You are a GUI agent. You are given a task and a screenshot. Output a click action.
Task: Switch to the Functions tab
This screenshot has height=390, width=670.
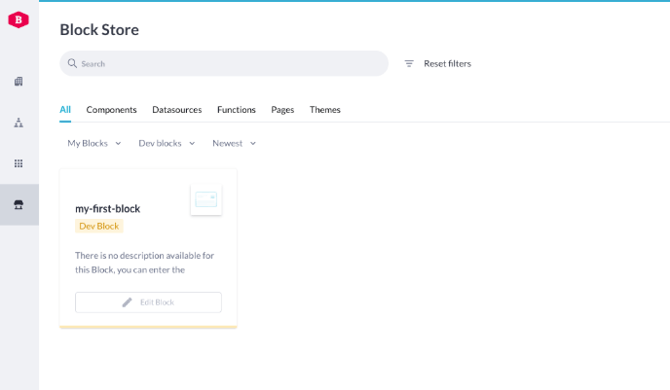click(236, 110)
